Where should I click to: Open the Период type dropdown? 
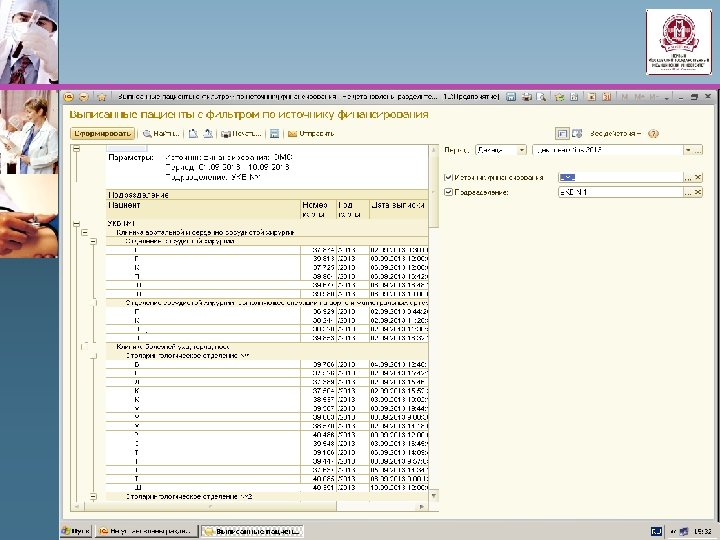pyautogui.click(x=522, y=150)
